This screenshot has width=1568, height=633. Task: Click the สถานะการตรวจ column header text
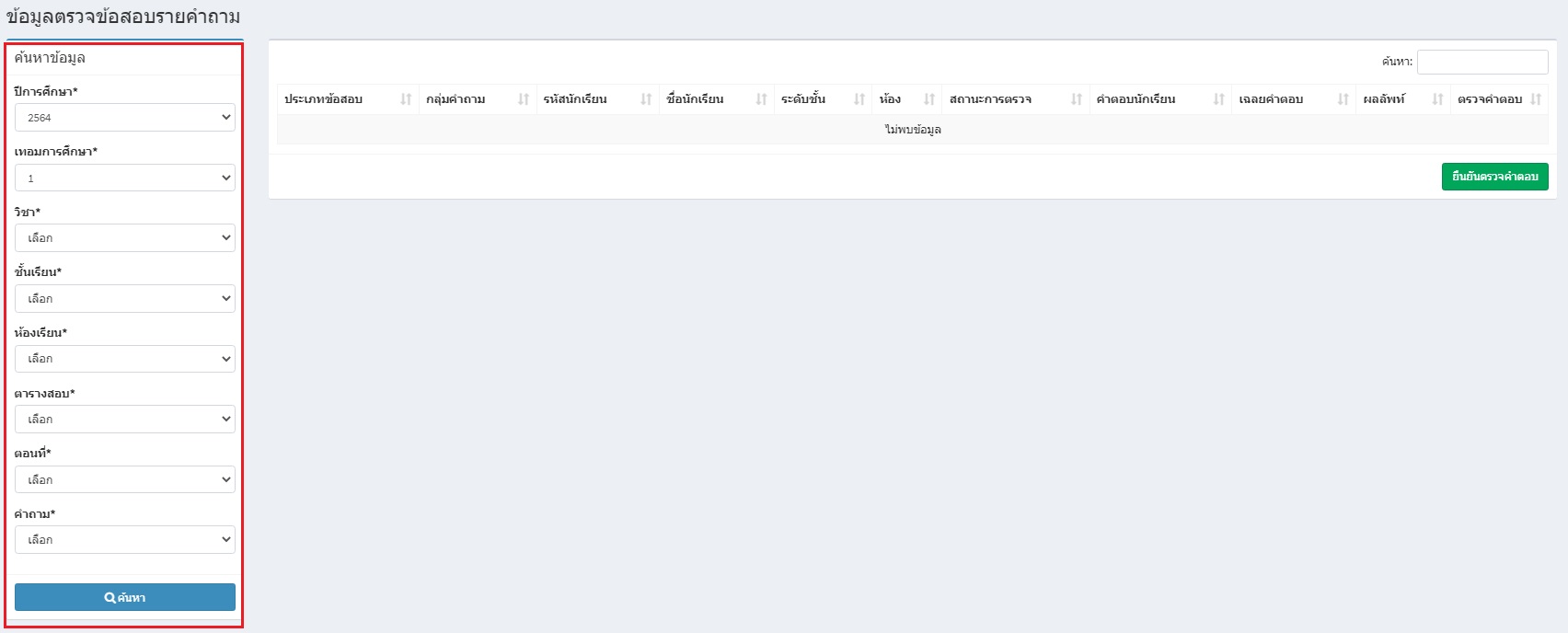[x=990, y=99]
